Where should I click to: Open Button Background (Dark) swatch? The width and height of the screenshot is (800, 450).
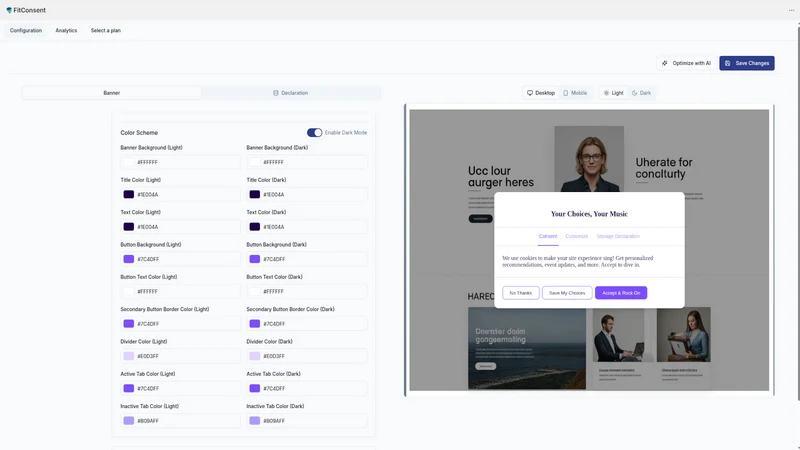[x=255, y=259]
